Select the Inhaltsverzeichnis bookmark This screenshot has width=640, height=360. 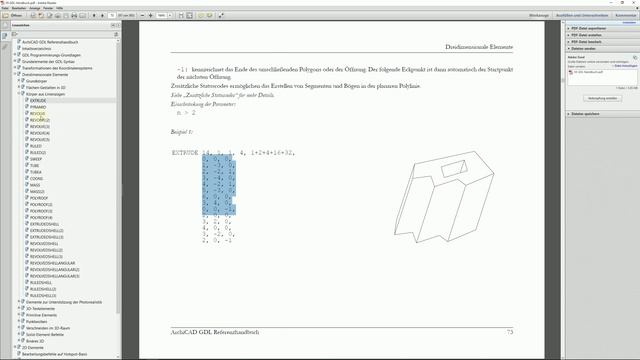tap(36, 49)
